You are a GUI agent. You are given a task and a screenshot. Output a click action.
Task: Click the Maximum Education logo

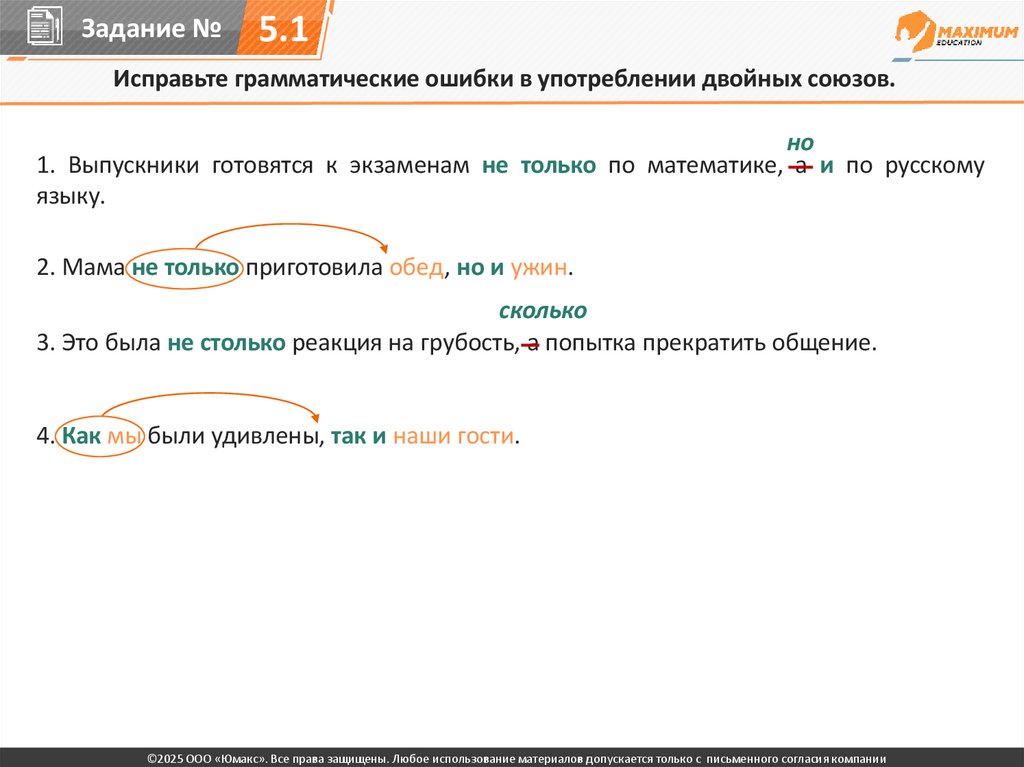point(957,31)
